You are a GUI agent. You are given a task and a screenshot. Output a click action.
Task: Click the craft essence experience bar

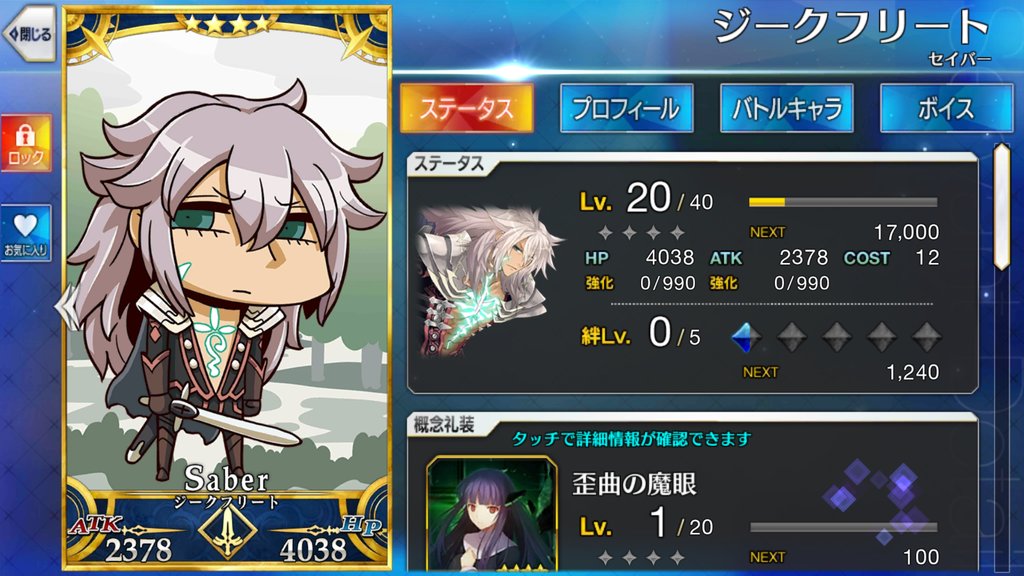[843, 527]
